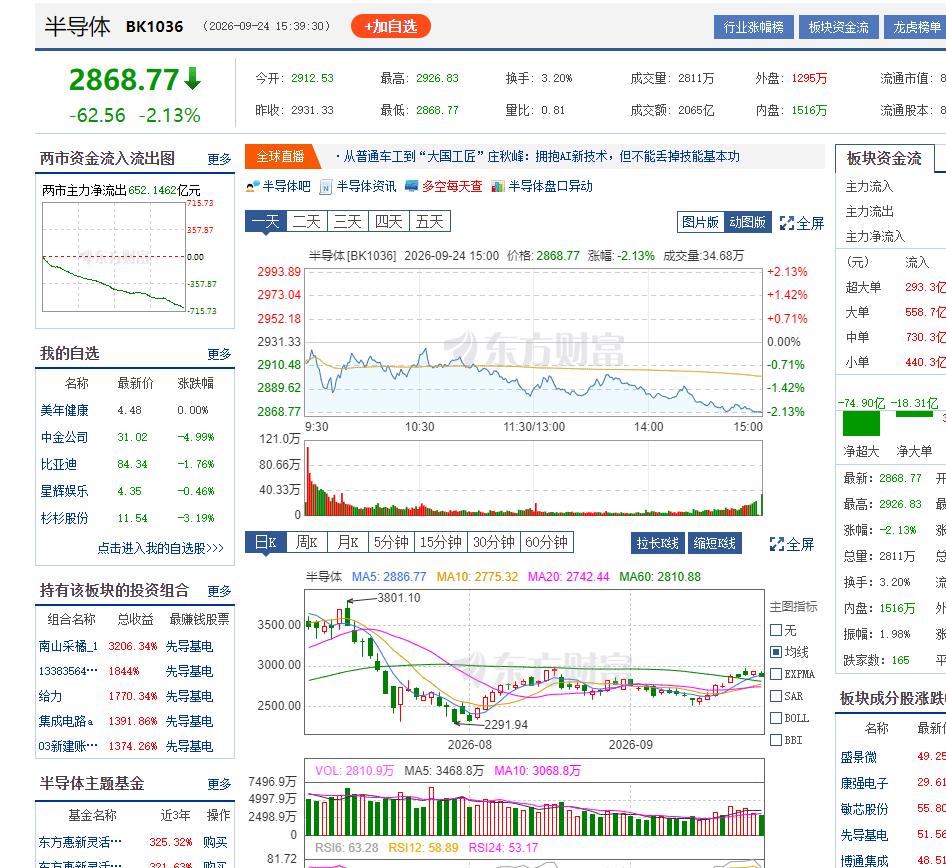Click the fullscreen icon beside 缩短K线
This screenshot has width=946, height=868.
point(776,544)
